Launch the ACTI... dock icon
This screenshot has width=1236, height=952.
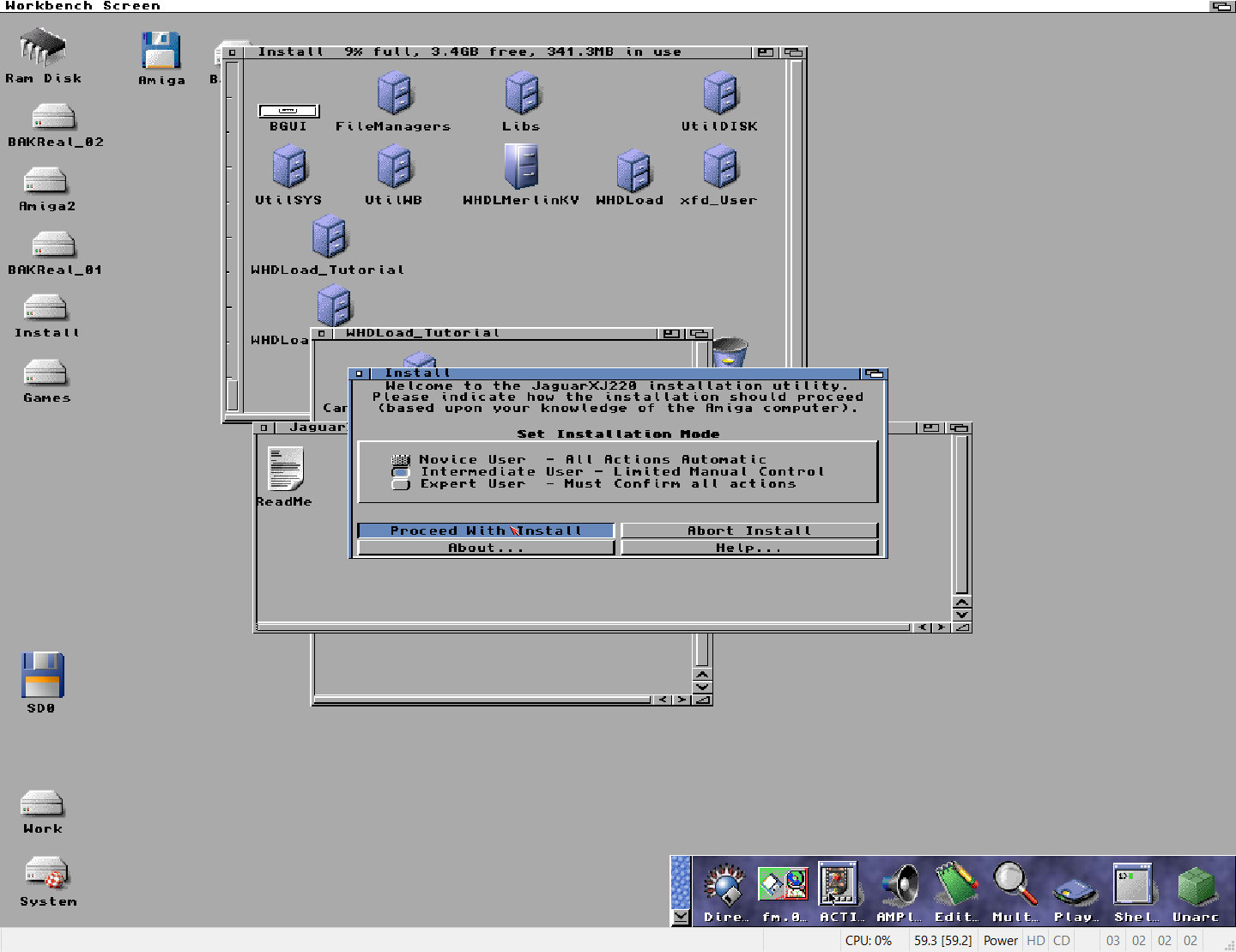click(x=839, y=884)
